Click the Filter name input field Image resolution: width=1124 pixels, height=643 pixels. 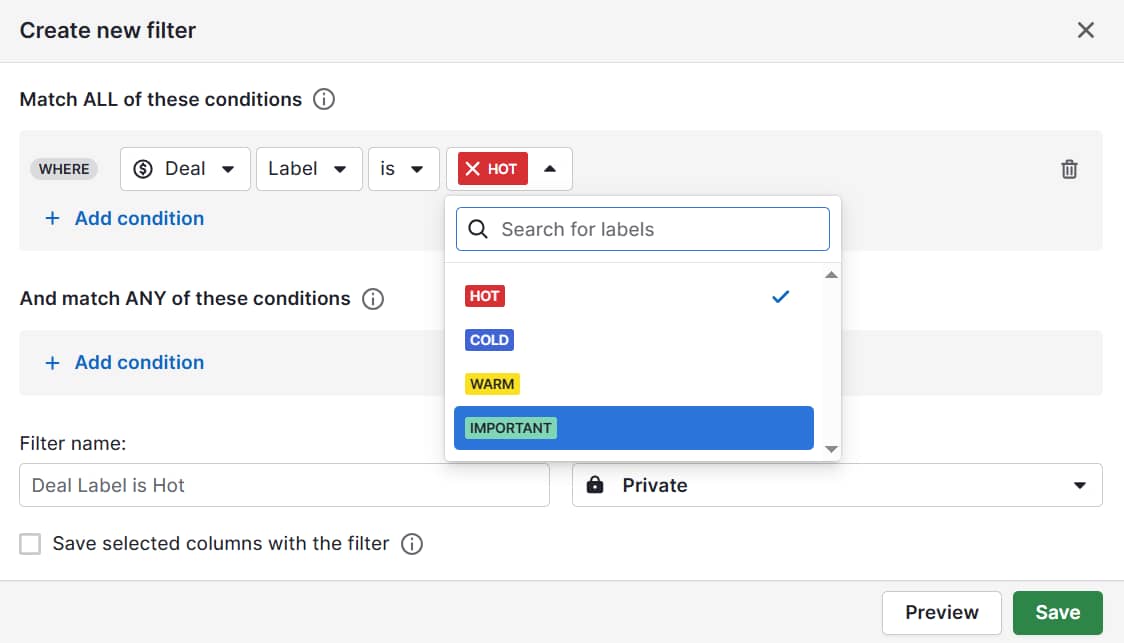(x=284, y=485)
